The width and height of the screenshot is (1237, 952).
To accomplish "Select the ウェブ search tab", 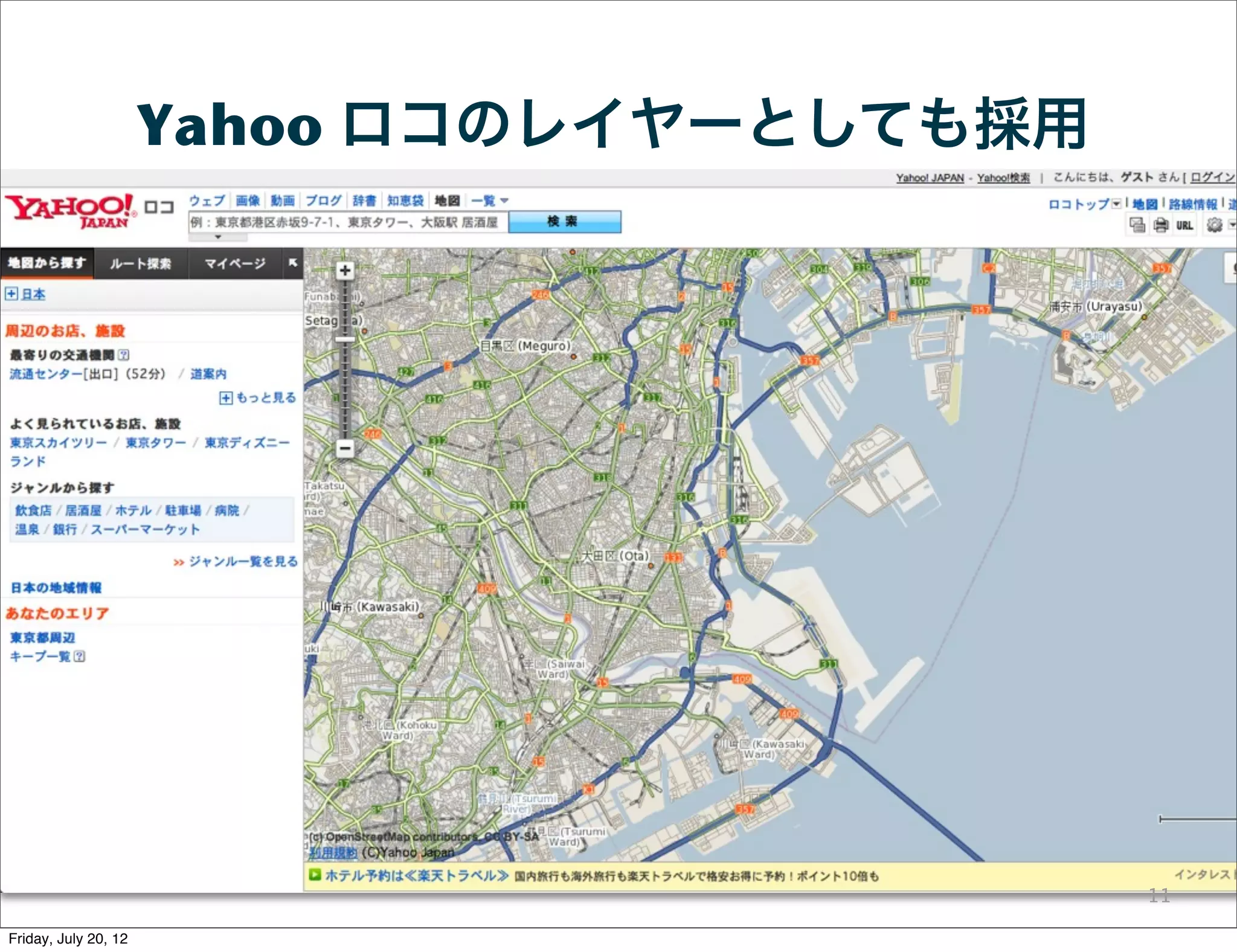I will pyautogui.click(x=207, y=201).
